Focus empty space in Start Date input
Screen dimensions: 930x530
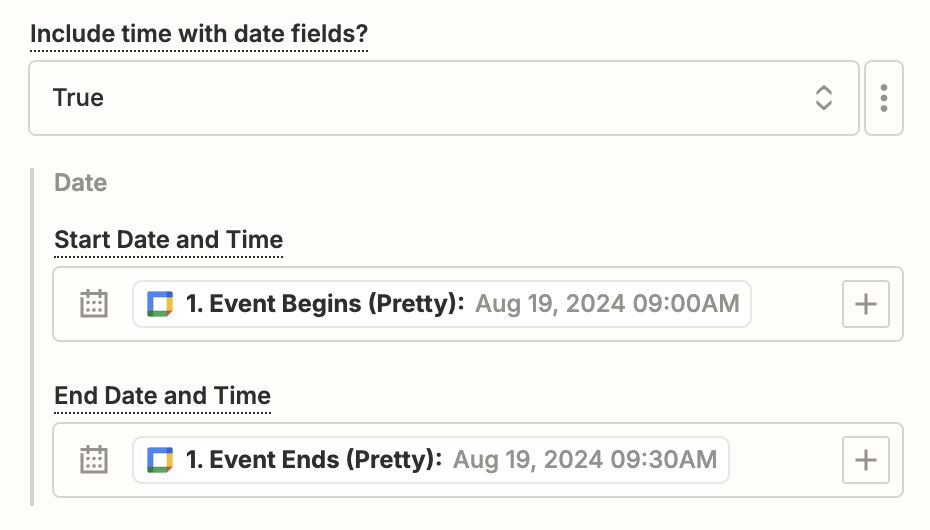(x=795, y=304)
